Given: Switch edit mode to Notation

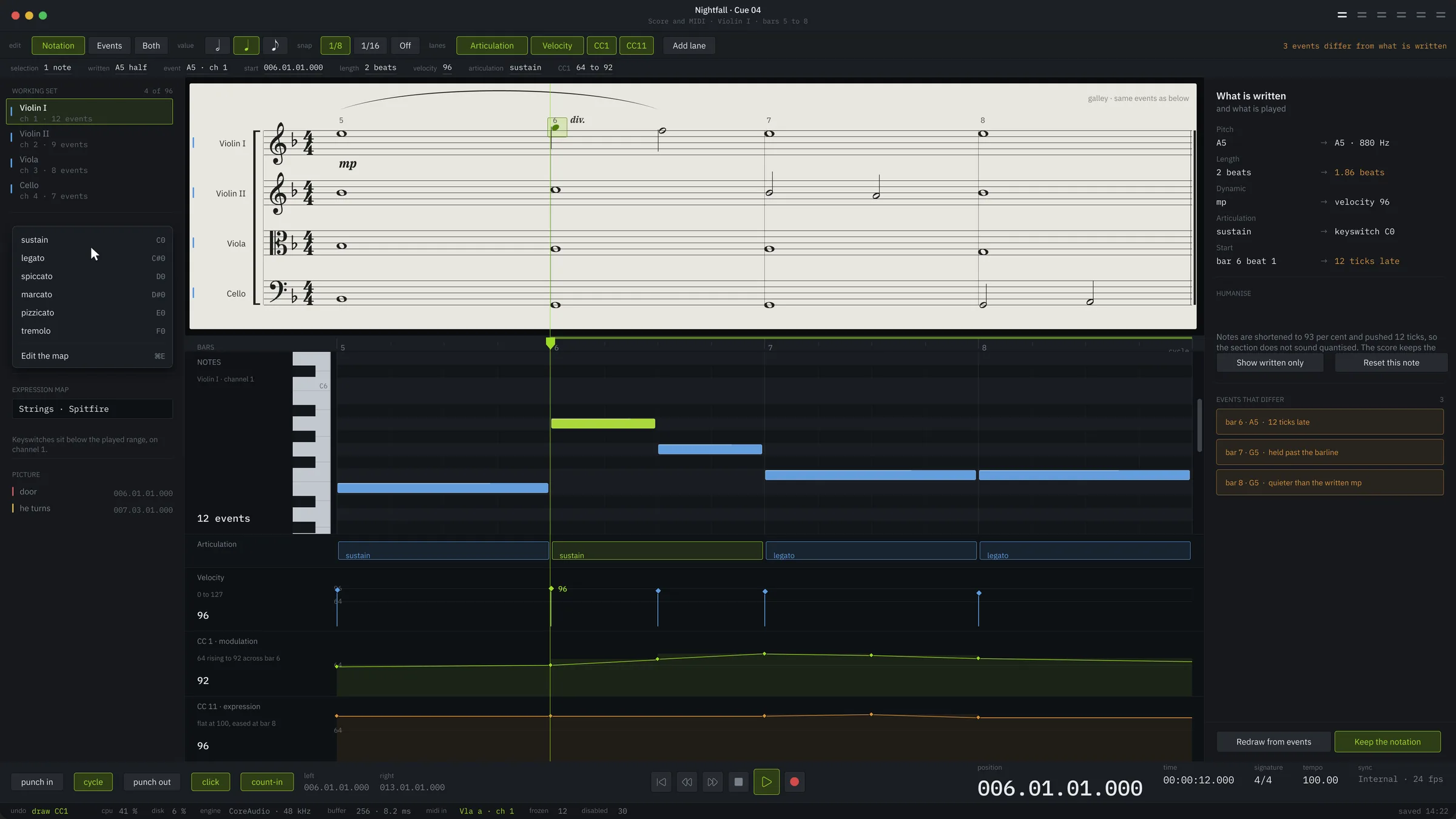Looking at the screenshot, I should [58, 45].
